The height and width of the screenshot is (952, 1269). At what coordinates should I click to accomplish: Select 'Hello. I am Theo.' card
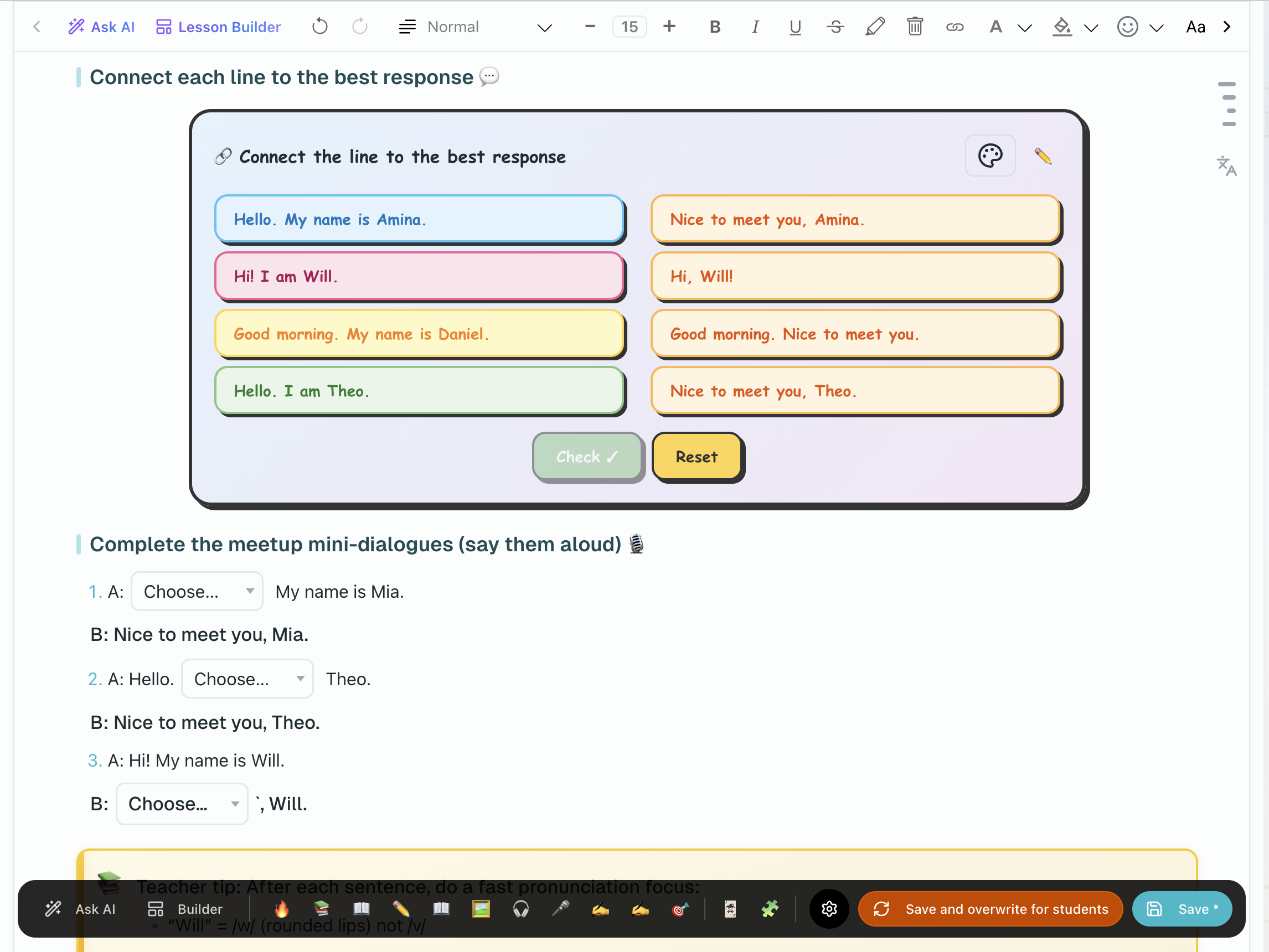pyautogui.click(x=419, y=391)
